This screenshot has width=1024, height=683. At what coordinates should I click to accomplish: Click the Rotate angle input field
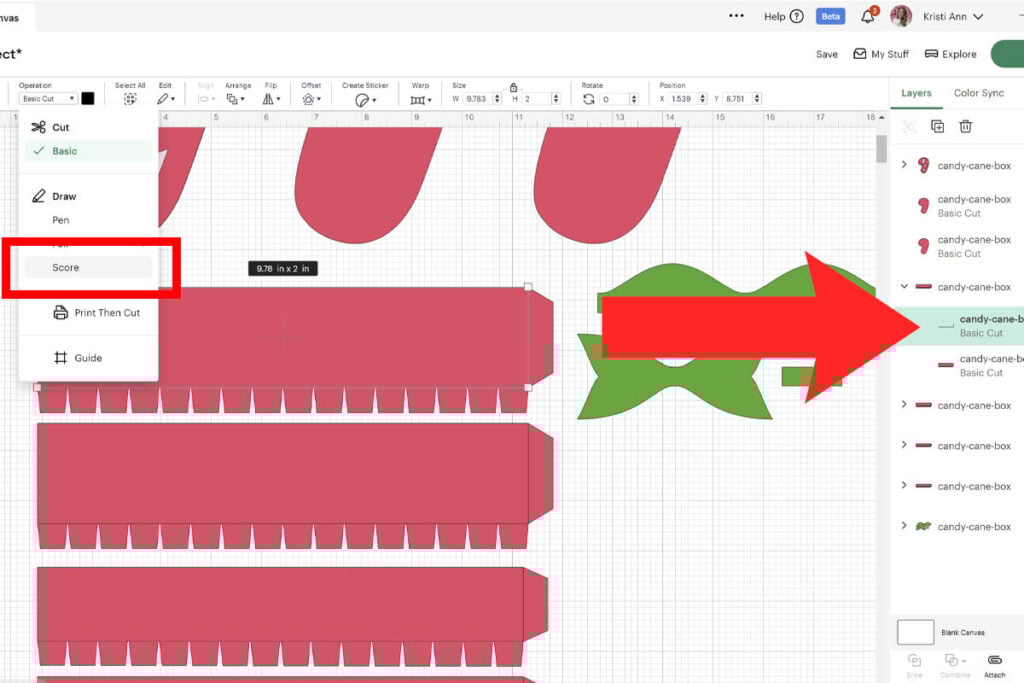coord(618,99)
